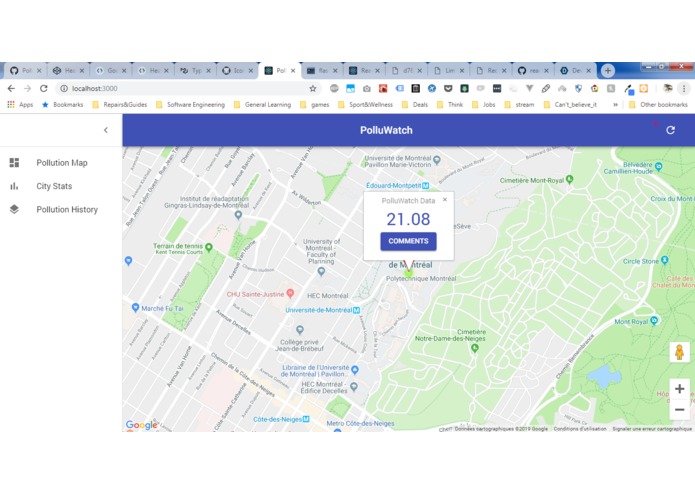This screenshot has width=695, height=494.
Task: Click the Pocket extension icon
Action: click(x=448, y=89)
